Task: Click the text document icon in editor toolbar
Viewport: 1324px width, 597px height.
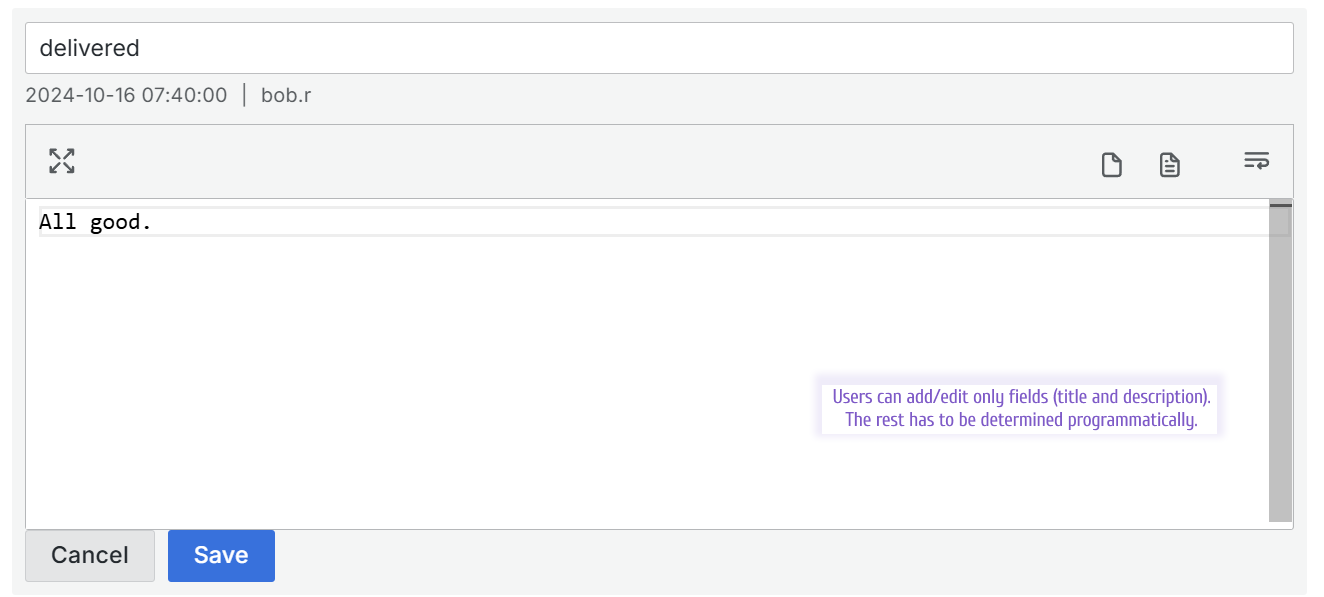Action: click(1169, 164)
